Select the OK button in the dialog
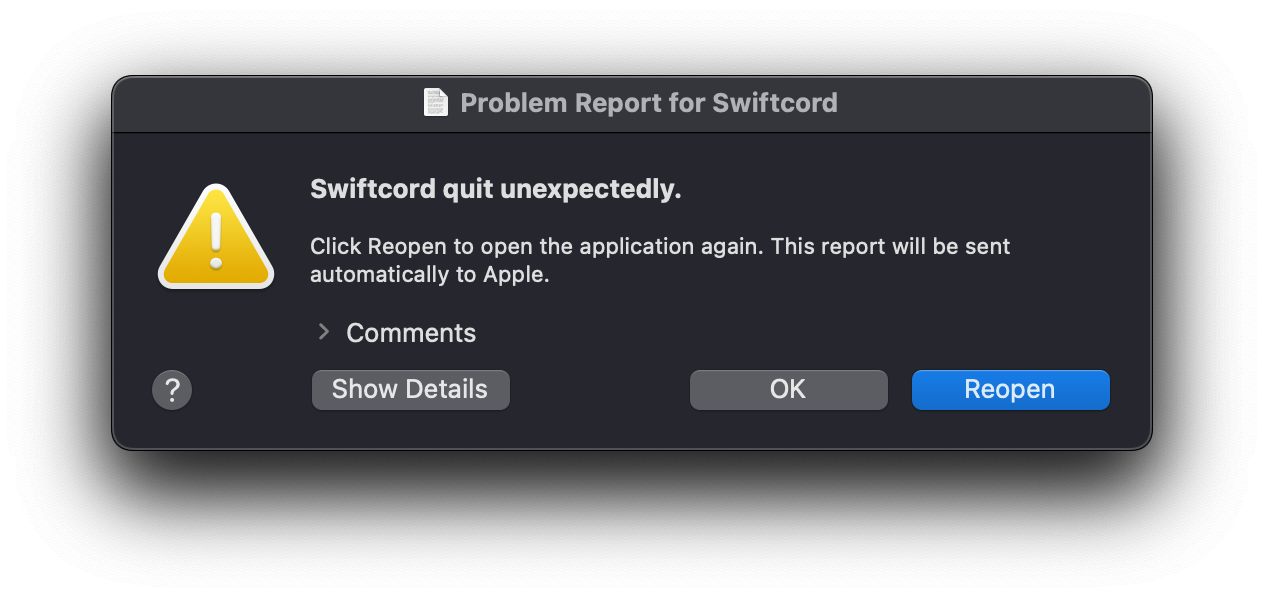The height and width of the screenshot is (598, 1264). (788, 389)
